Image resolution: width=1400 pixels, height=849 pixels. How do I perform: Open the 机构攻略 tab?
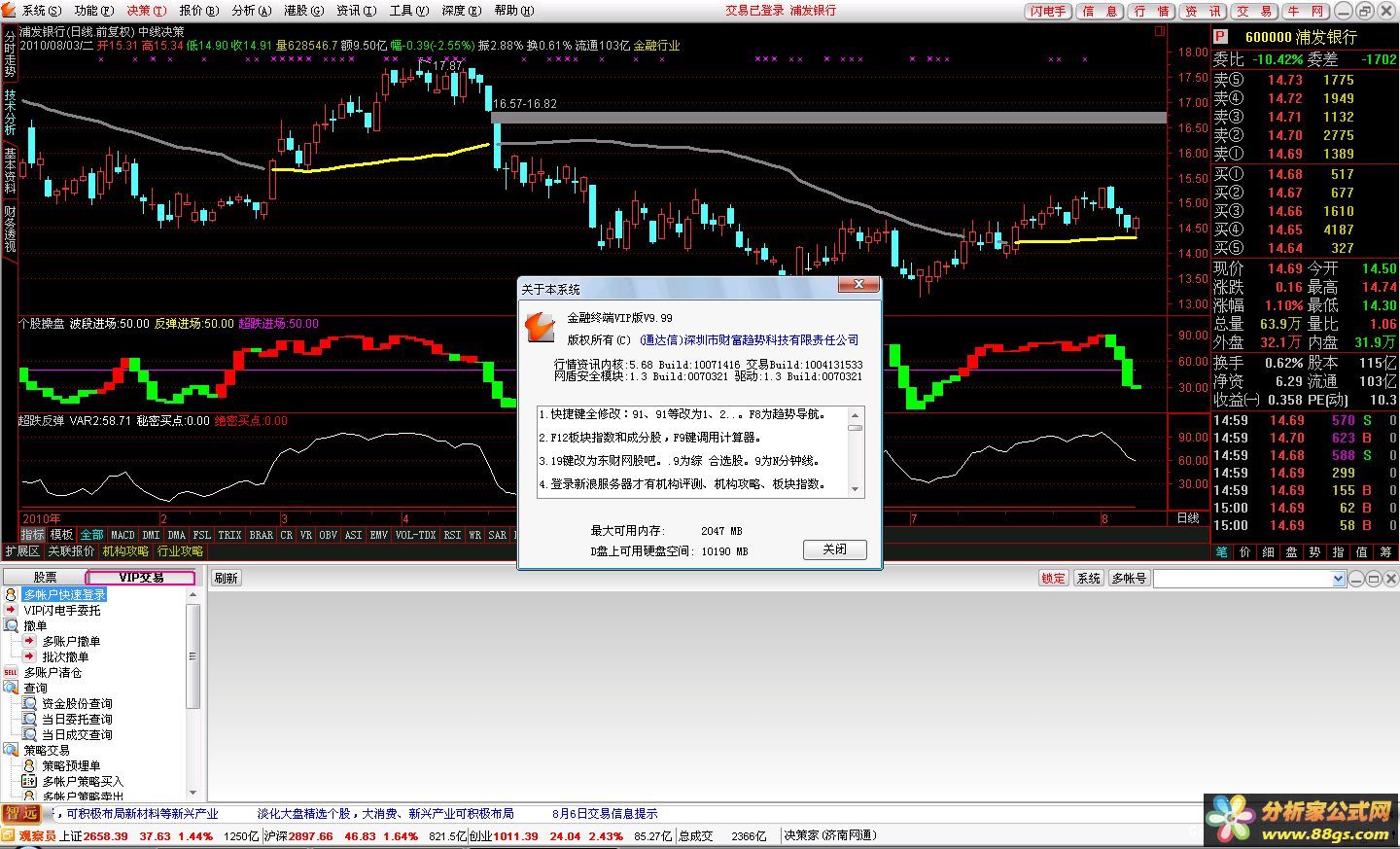pos(125,551)
